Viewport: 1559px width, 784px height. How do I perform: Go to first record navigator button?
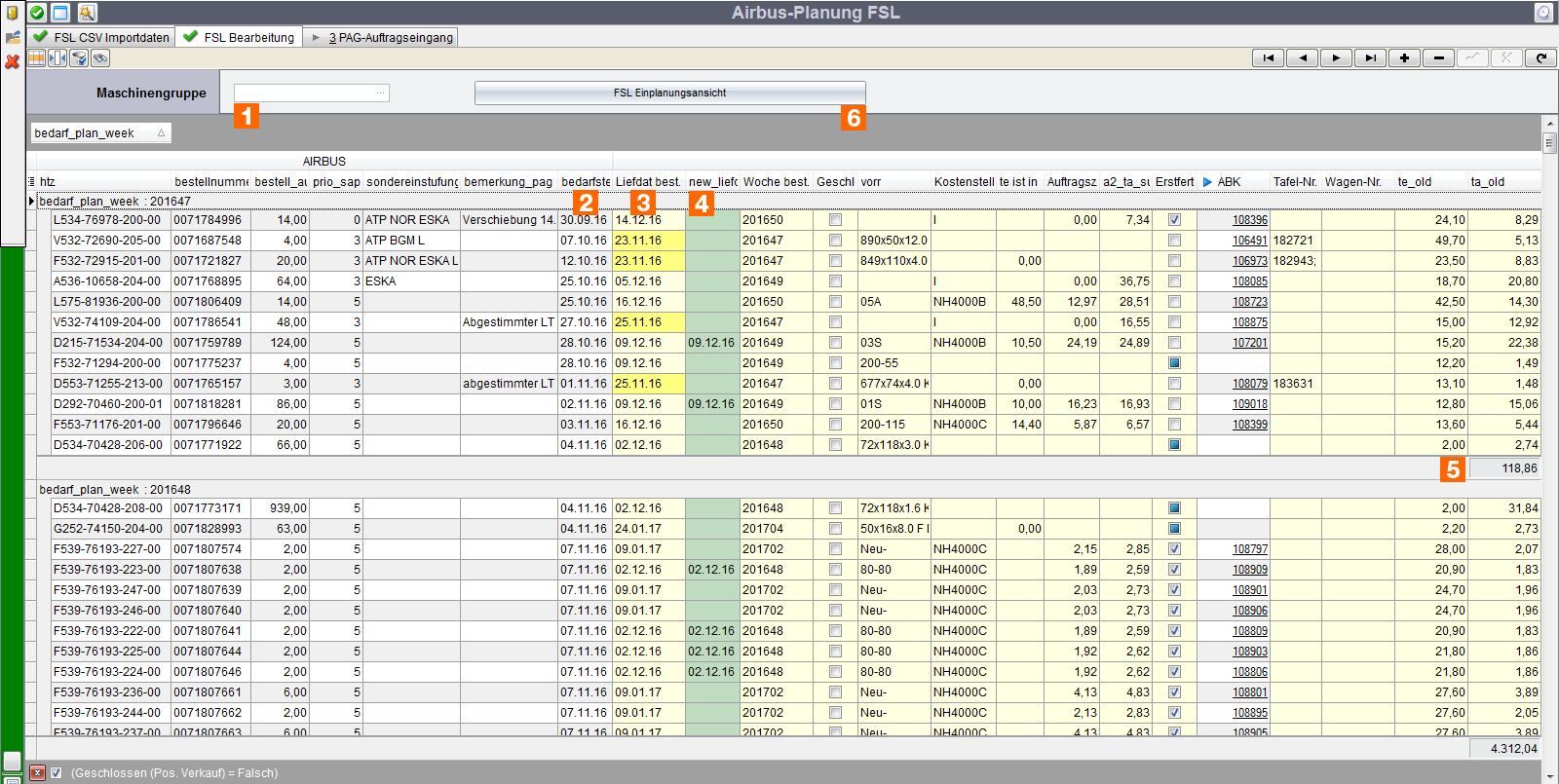(1268, 57)
